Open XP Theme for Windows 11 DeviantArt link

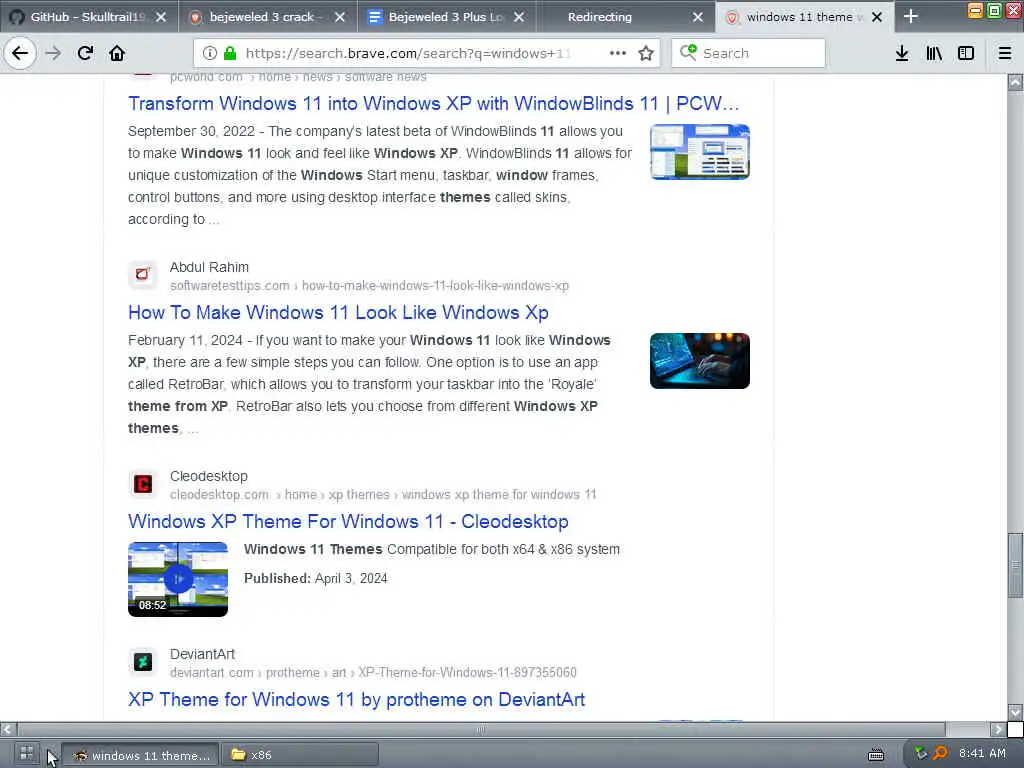(x=357, y=699)
